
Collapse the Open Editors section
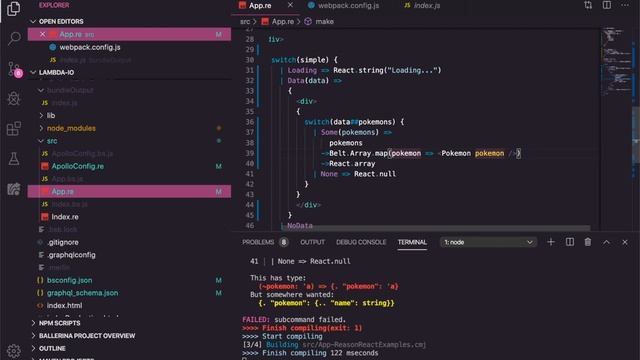tap(33, 21)
